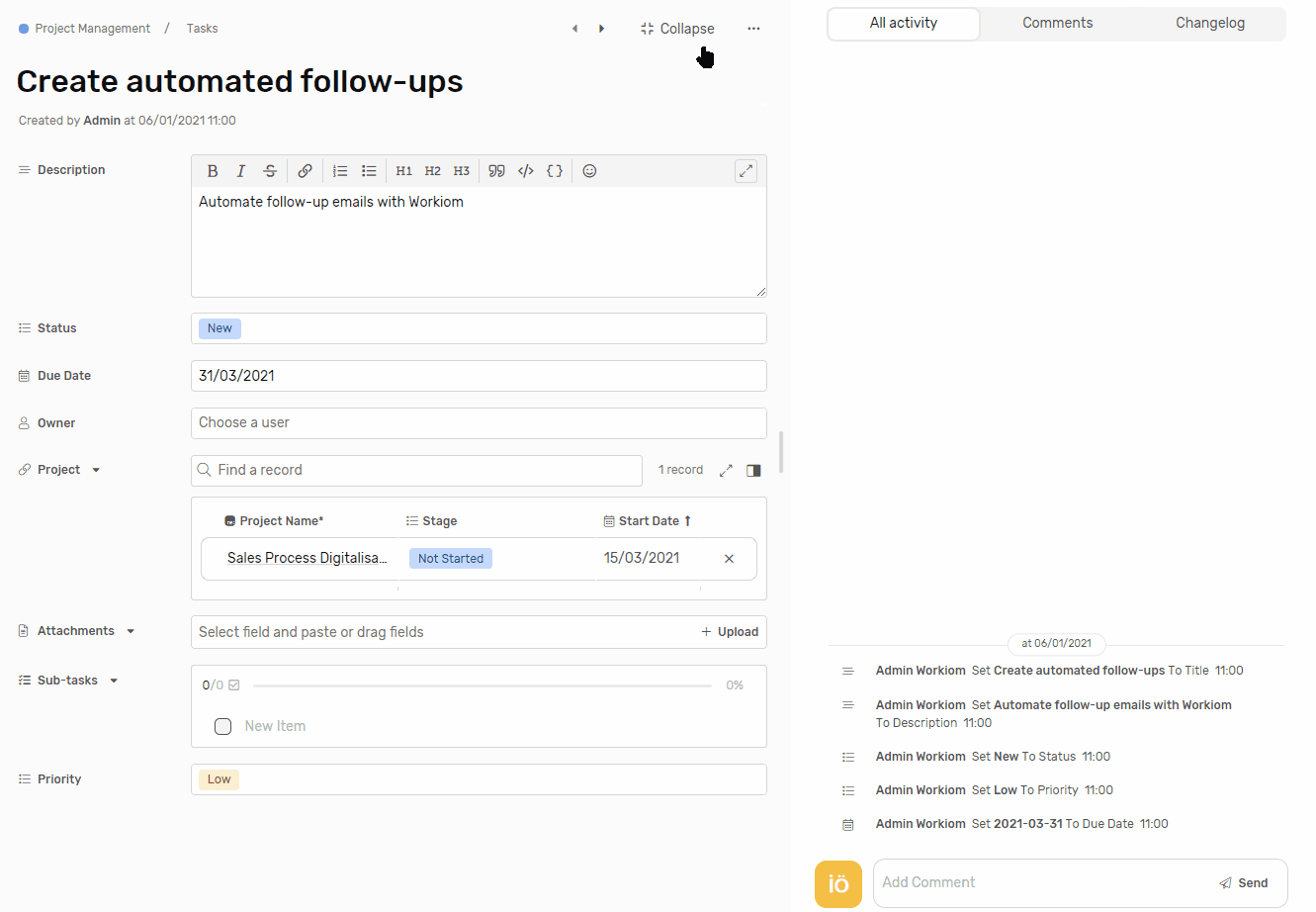Click the Collapse button
Image resolution: width=1316 pixels, height=912 pixels.
pos(677,29)
